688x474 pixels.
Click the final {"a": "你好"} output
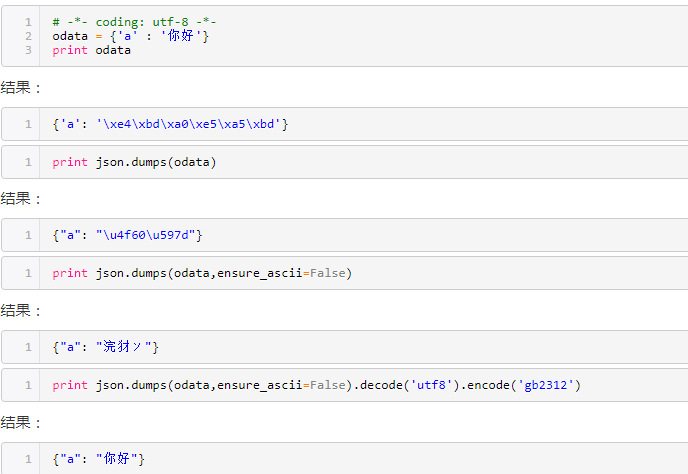coord(98,459)
